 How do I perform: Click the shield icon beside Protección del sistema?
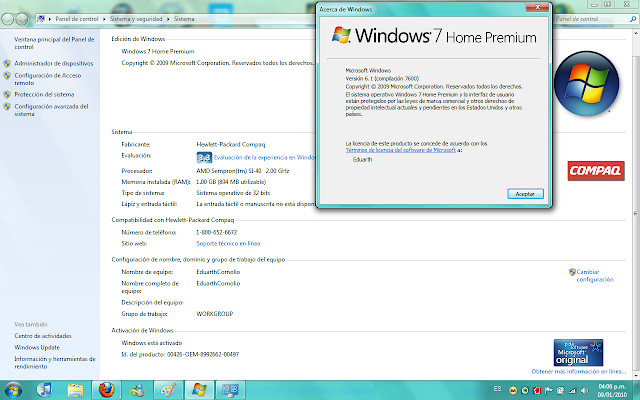coord(7,94)
